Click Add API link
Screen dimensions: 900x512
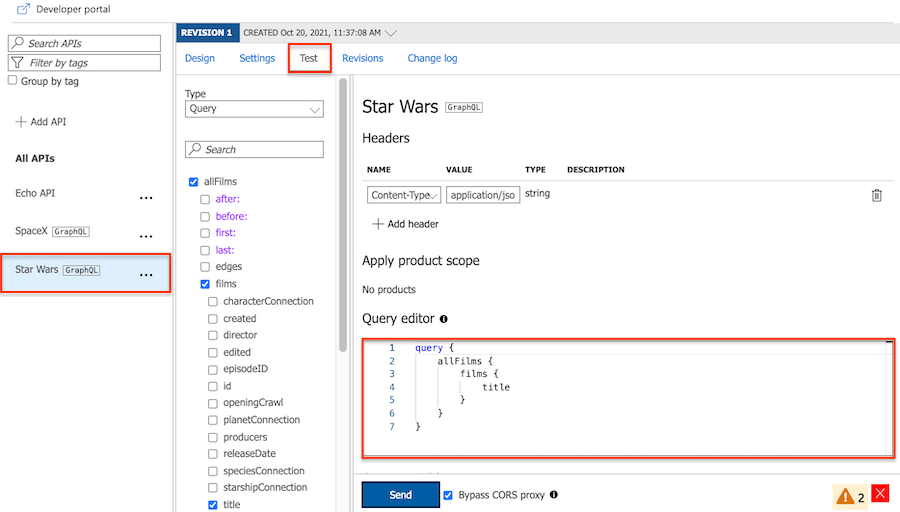pos(48,122)
